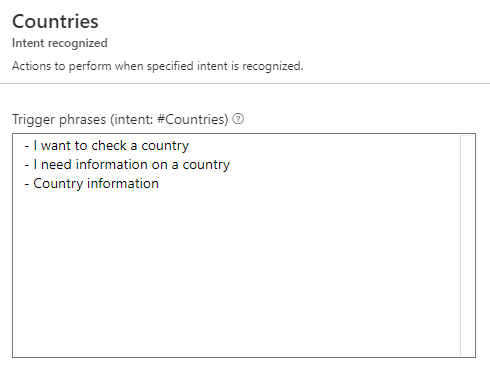Click the 'Country information' phrase line
The image size is (490, 376).
91,184
